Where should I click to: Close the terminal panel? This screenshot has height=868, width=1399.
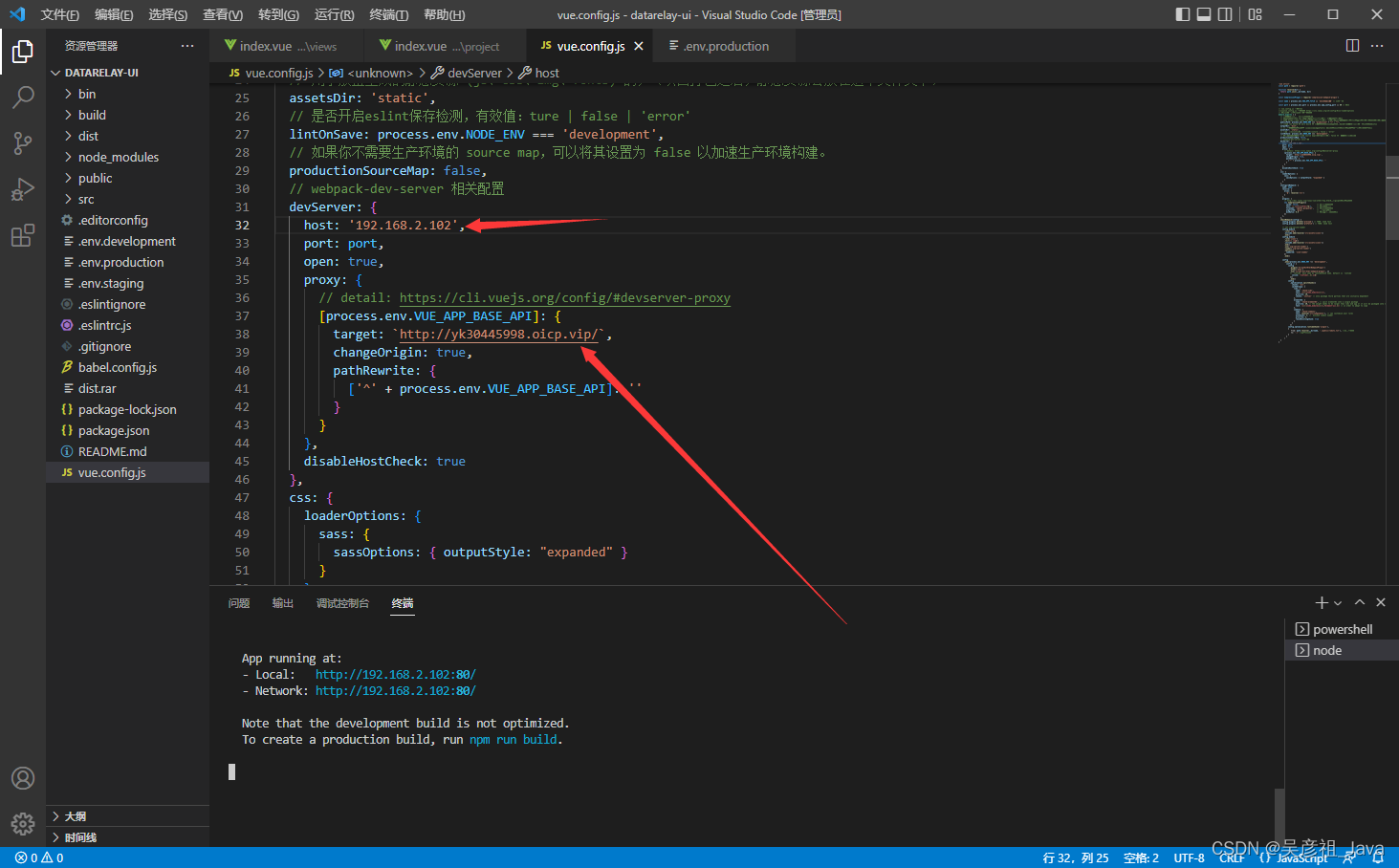pyautogui.click(x=1381, y=602)
